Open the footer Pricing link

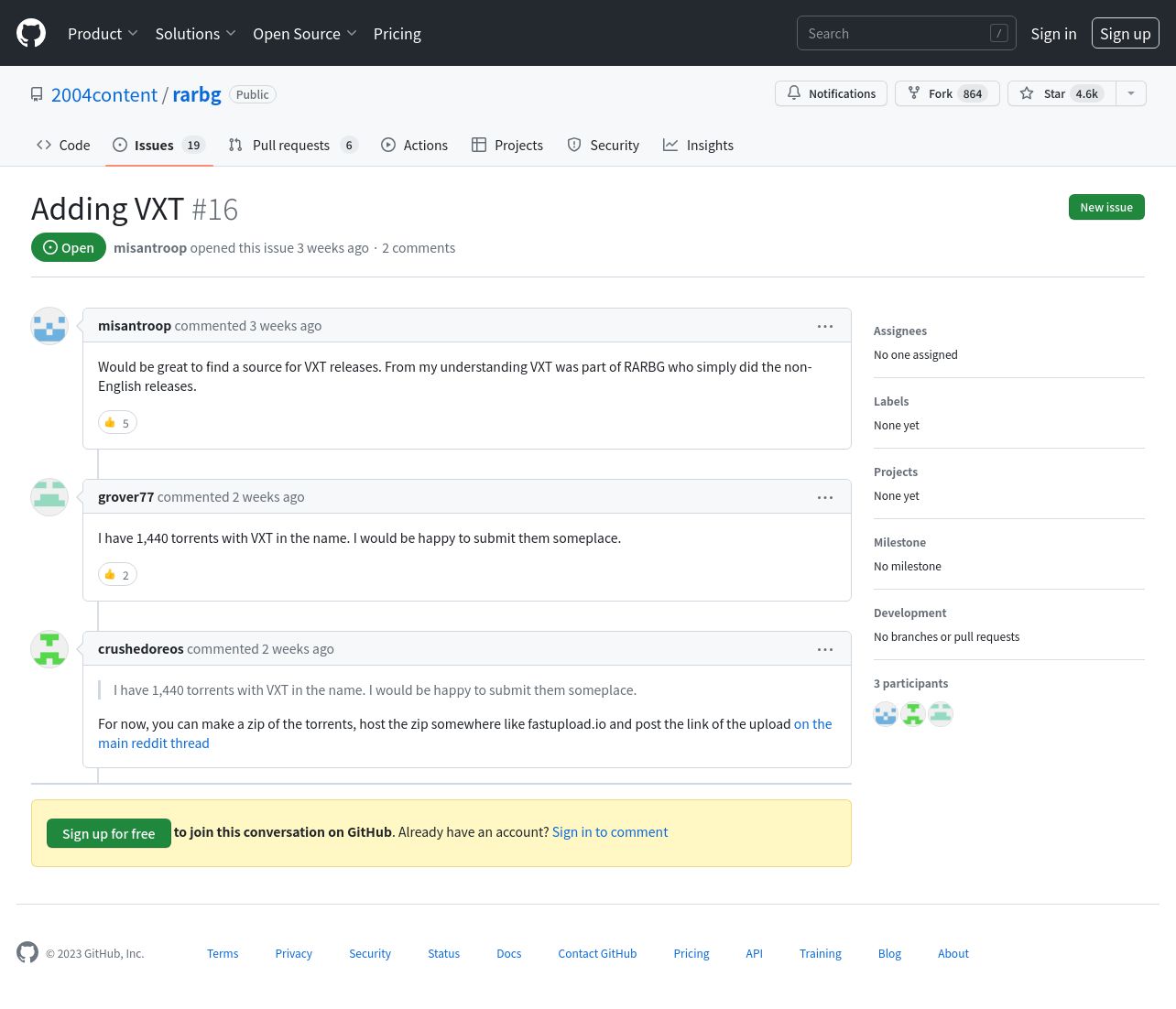point(691,954)
